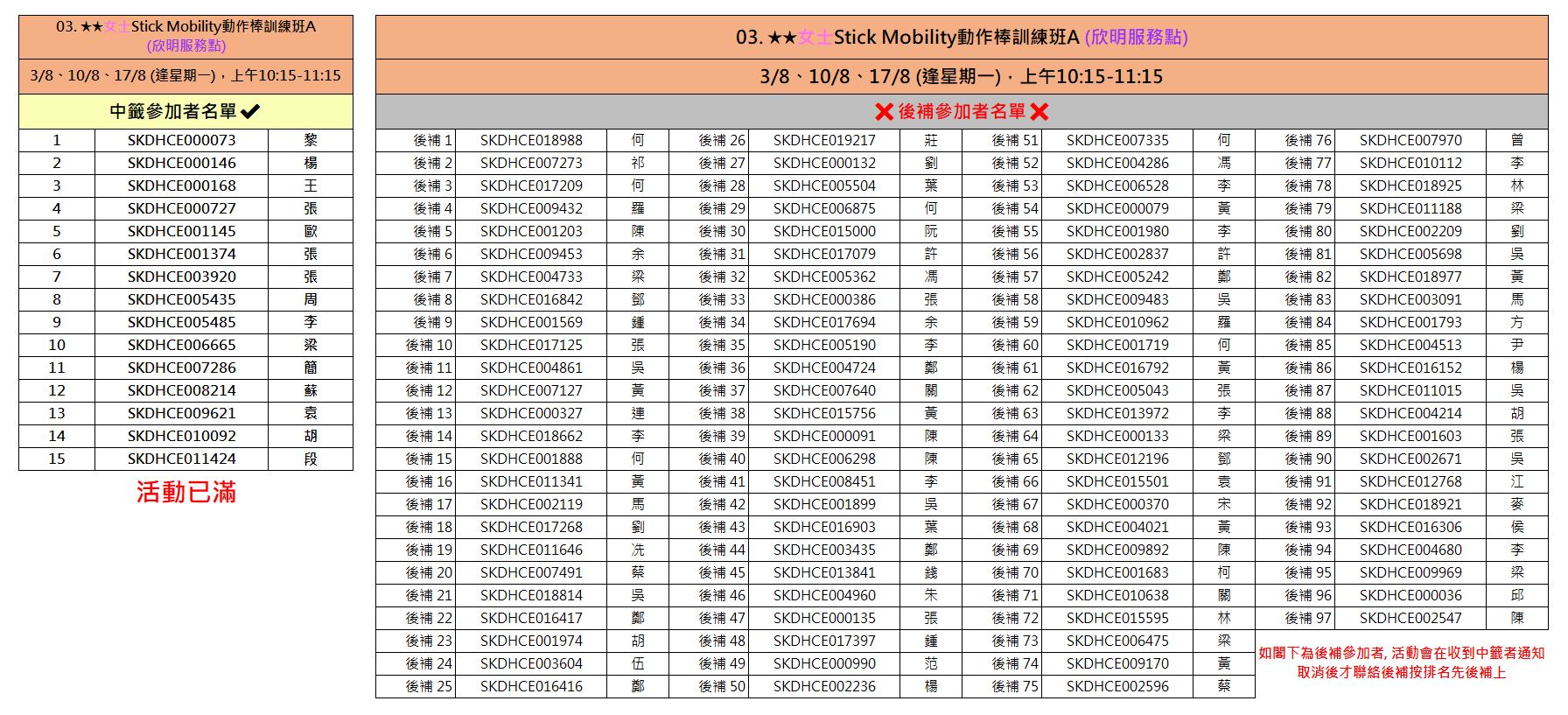Select waiting-list ID SKDHCE019217
Image resolution: width=1568 pixels, height=715 pixels.
(824, 140)
